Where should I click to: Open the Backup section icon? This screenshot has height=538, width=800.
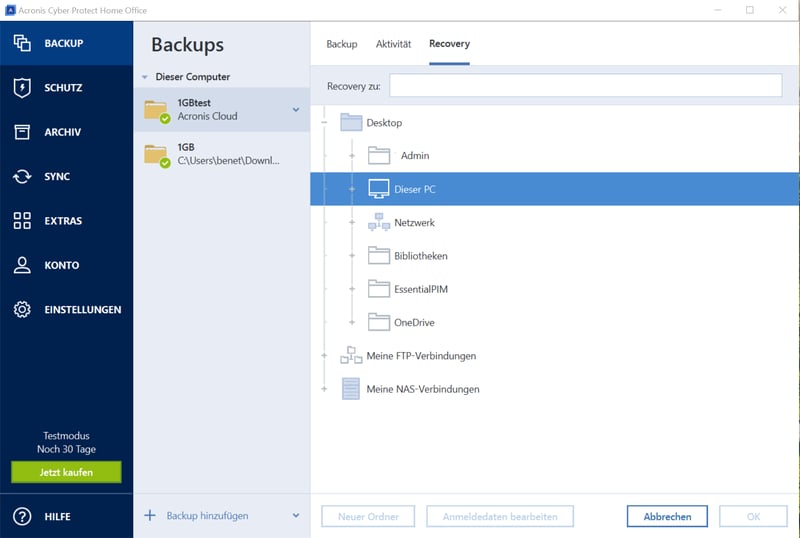coord(22,43)
